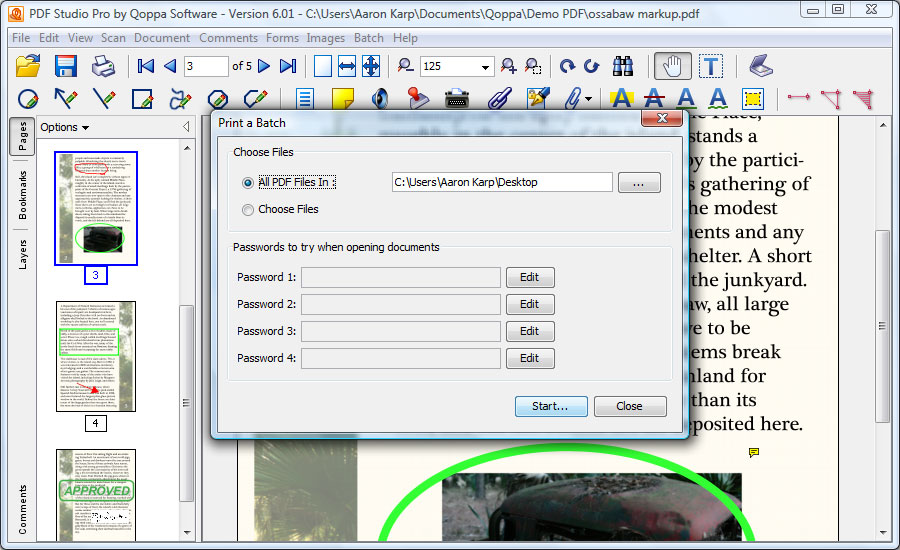
Task: Go to the next page arrow
Action: tap(264, 66)
